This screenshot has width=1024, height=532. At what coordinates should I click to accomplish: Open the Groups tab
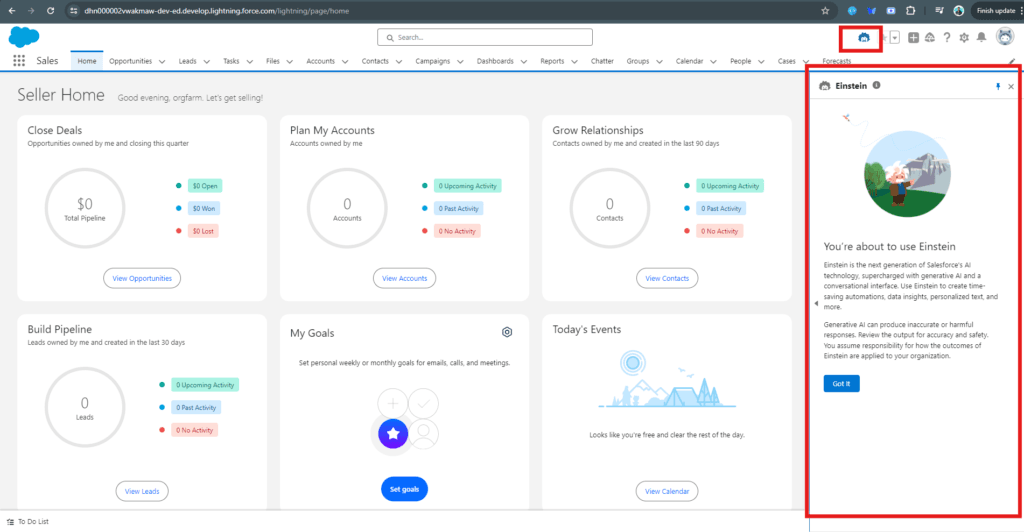click(x=637, y=61)
